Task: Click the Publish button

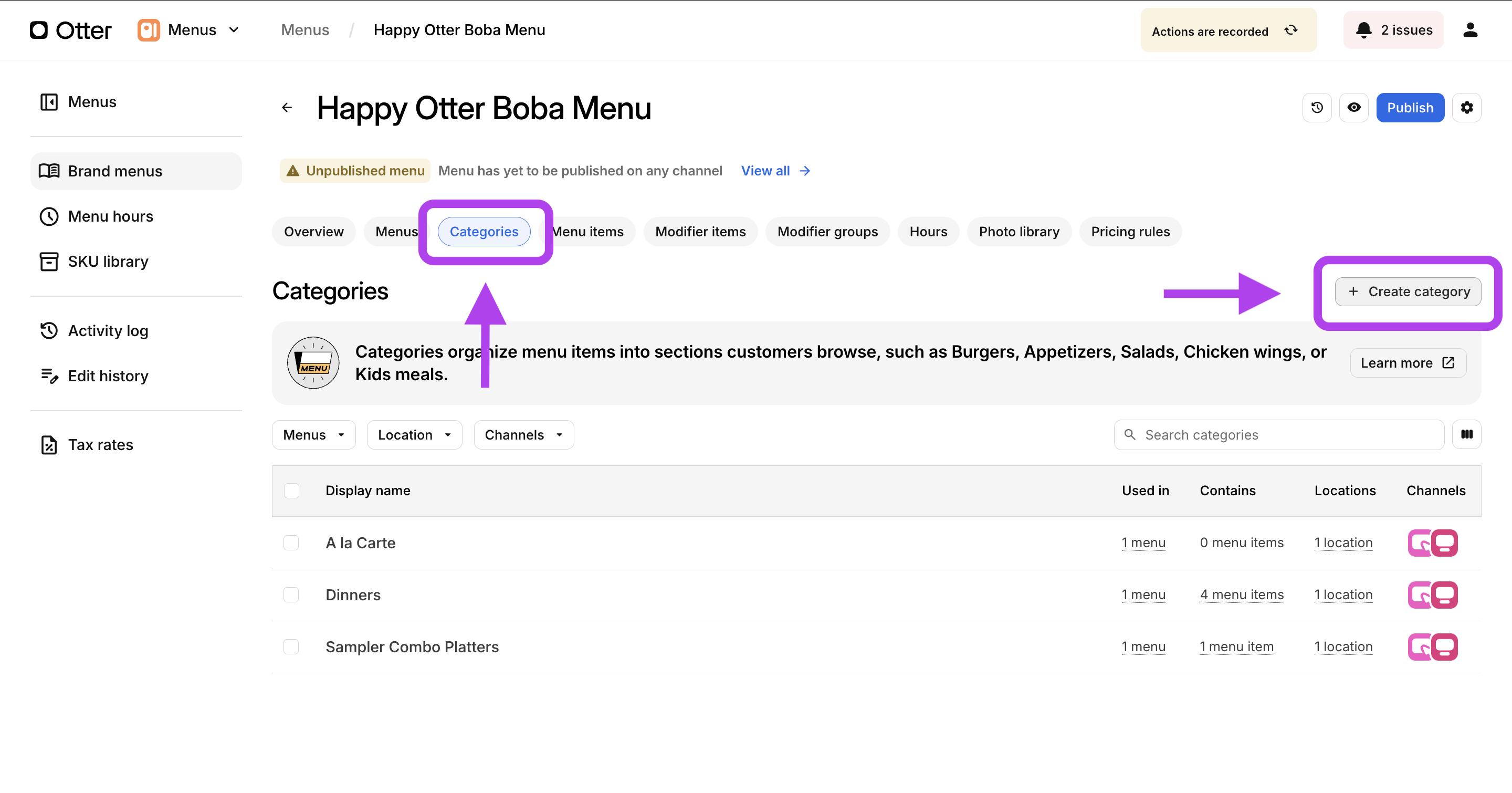Action: [x=1411, y=108]
